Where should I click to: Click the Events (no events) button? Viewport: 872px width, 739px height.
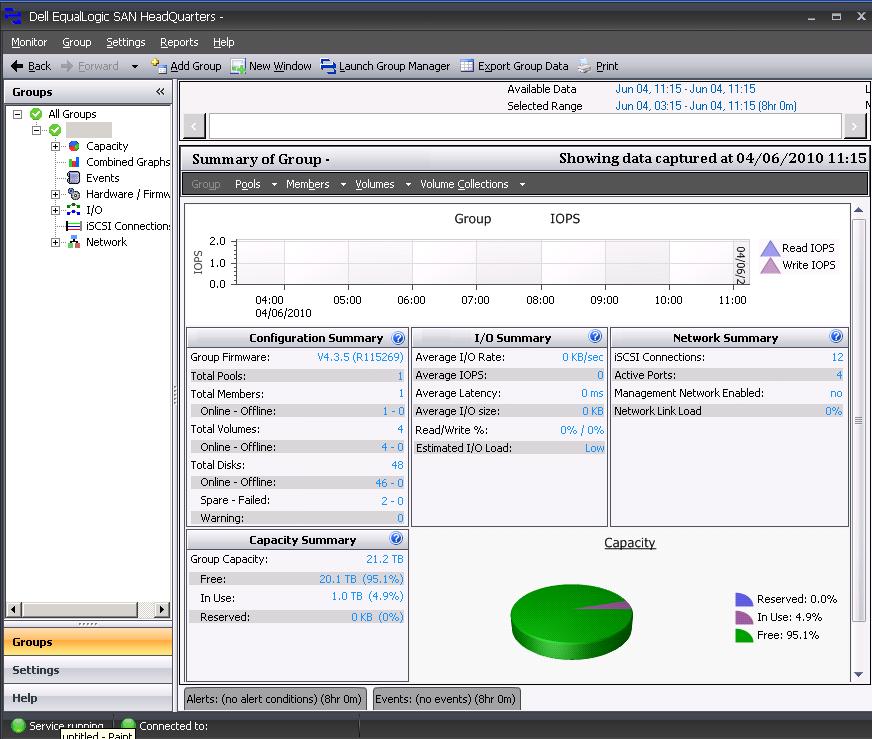(x=445, y=699)
